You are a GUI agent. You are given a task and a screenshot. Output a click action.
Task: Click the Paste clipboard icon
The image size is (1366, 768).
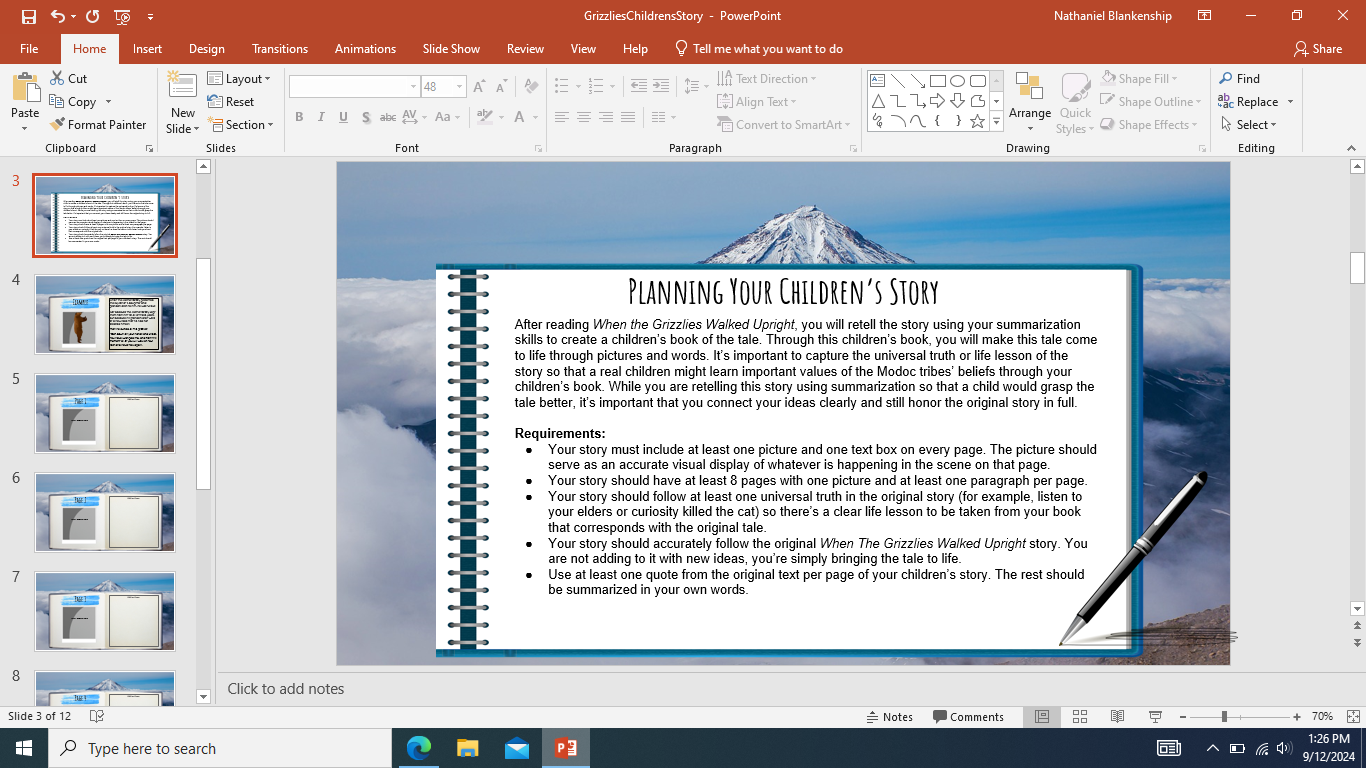pos(25,88)
